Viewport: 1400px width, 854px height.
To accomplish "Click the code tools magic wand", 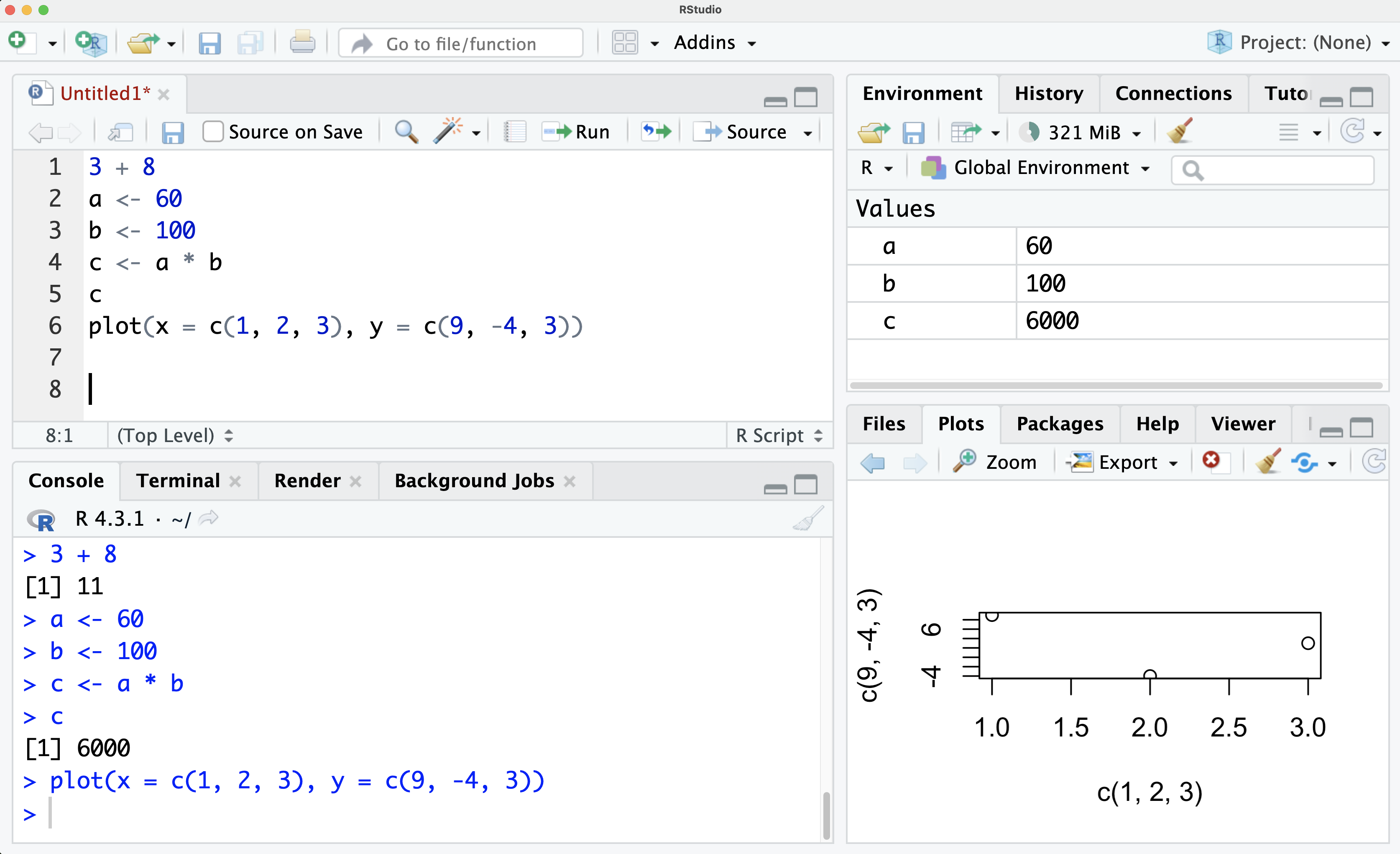I will pos(448,131).
